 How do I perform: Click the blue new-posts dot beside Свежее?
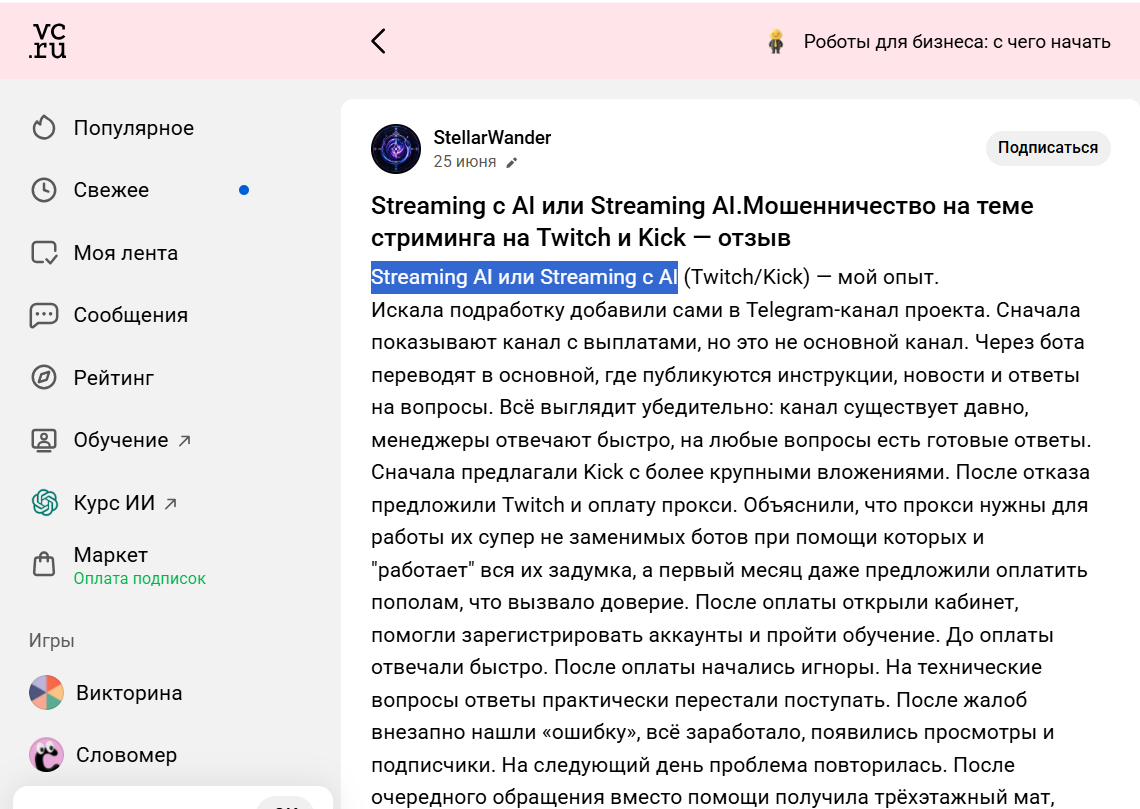pos(244,190)
